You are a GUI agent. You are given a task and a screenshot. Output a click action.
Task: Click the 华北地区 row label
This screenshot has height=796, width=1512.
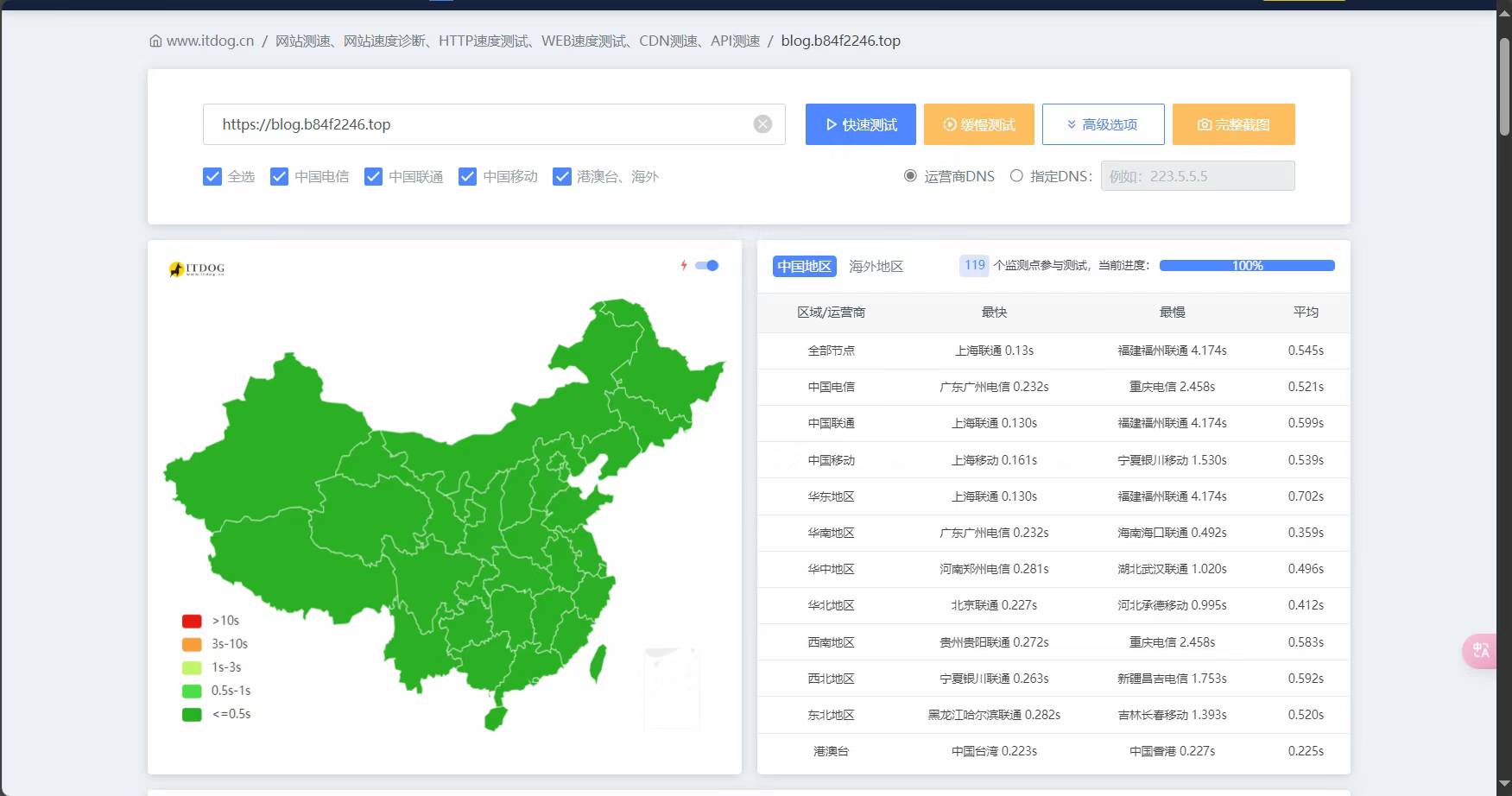(831, 605)
